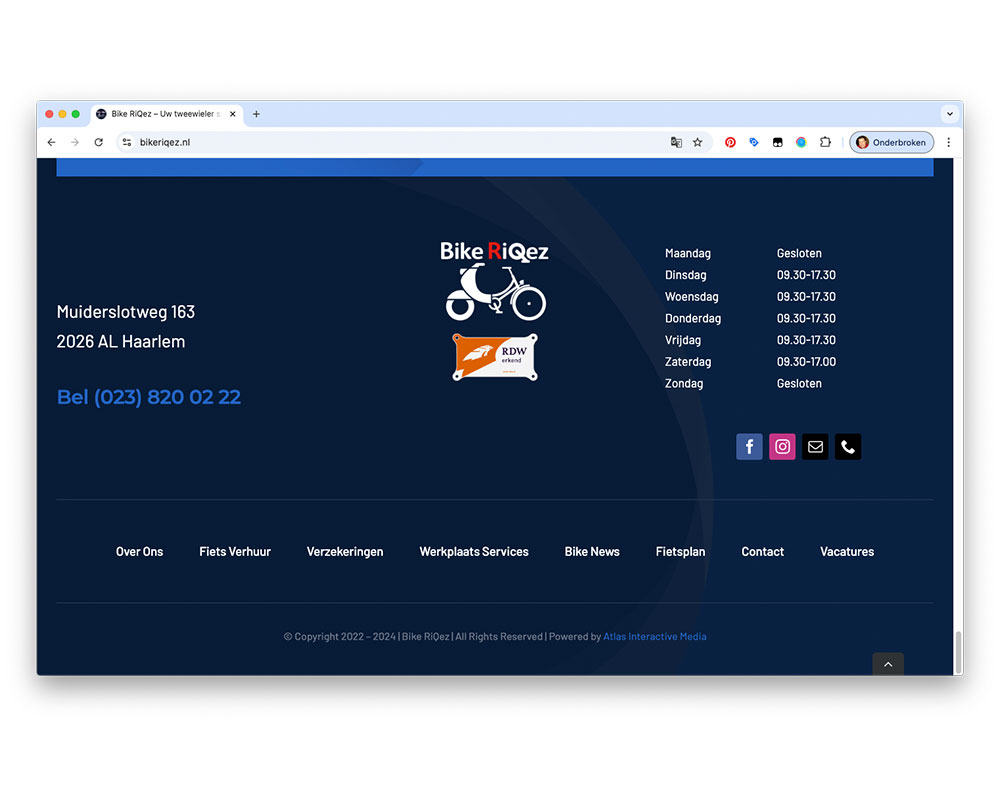Select the Bike RiQez browser tab
This screenshot has width=1000, height=800.
(165, 114)
